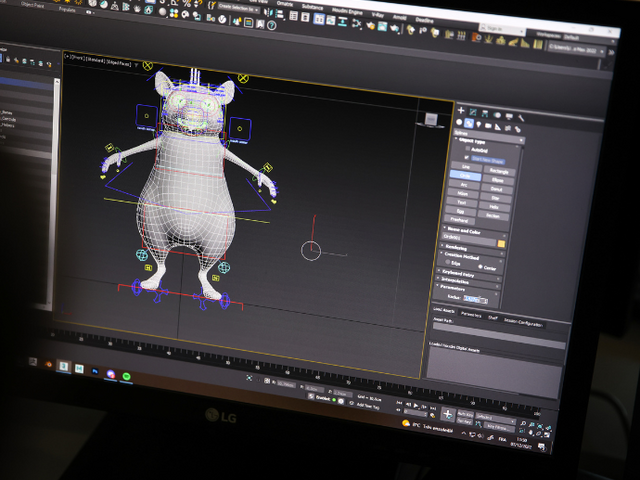Click the Donut shape button
Image resolution: width=640 pixels, height=480 pixels.
497,189
